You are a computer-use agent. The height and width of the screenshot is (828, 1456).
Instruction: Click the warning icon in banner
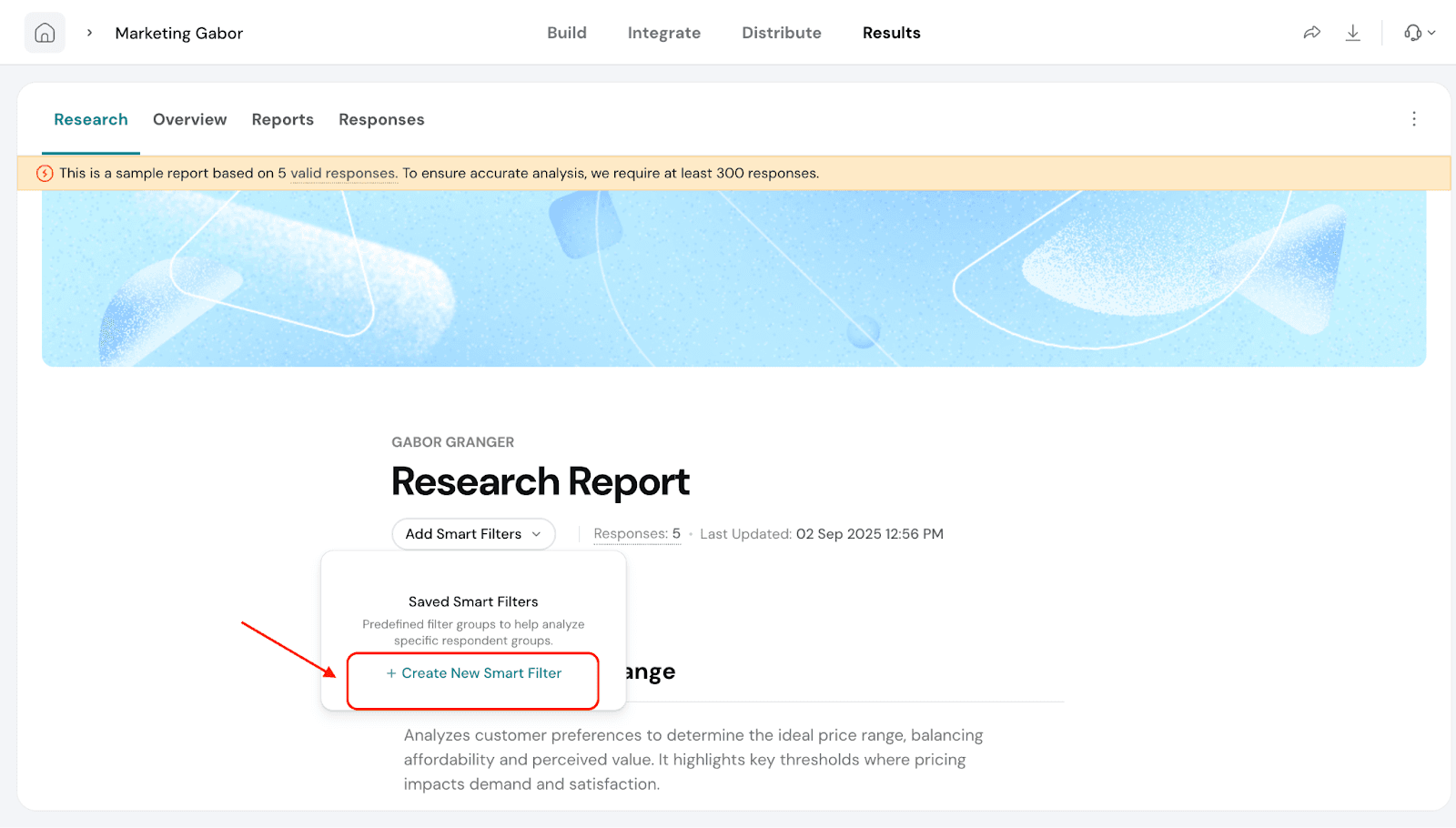(x=45, y=173)
